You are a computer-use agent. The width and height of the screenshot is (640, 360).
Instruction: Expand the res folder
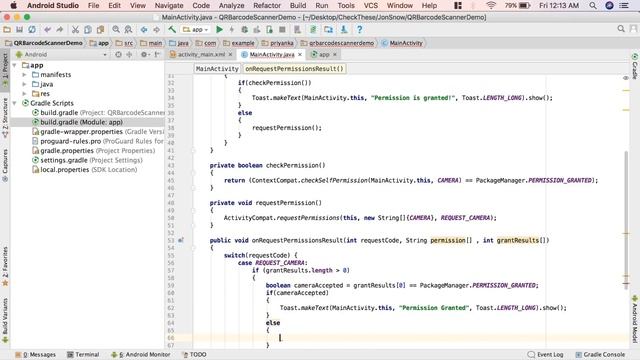pos(24,93)
